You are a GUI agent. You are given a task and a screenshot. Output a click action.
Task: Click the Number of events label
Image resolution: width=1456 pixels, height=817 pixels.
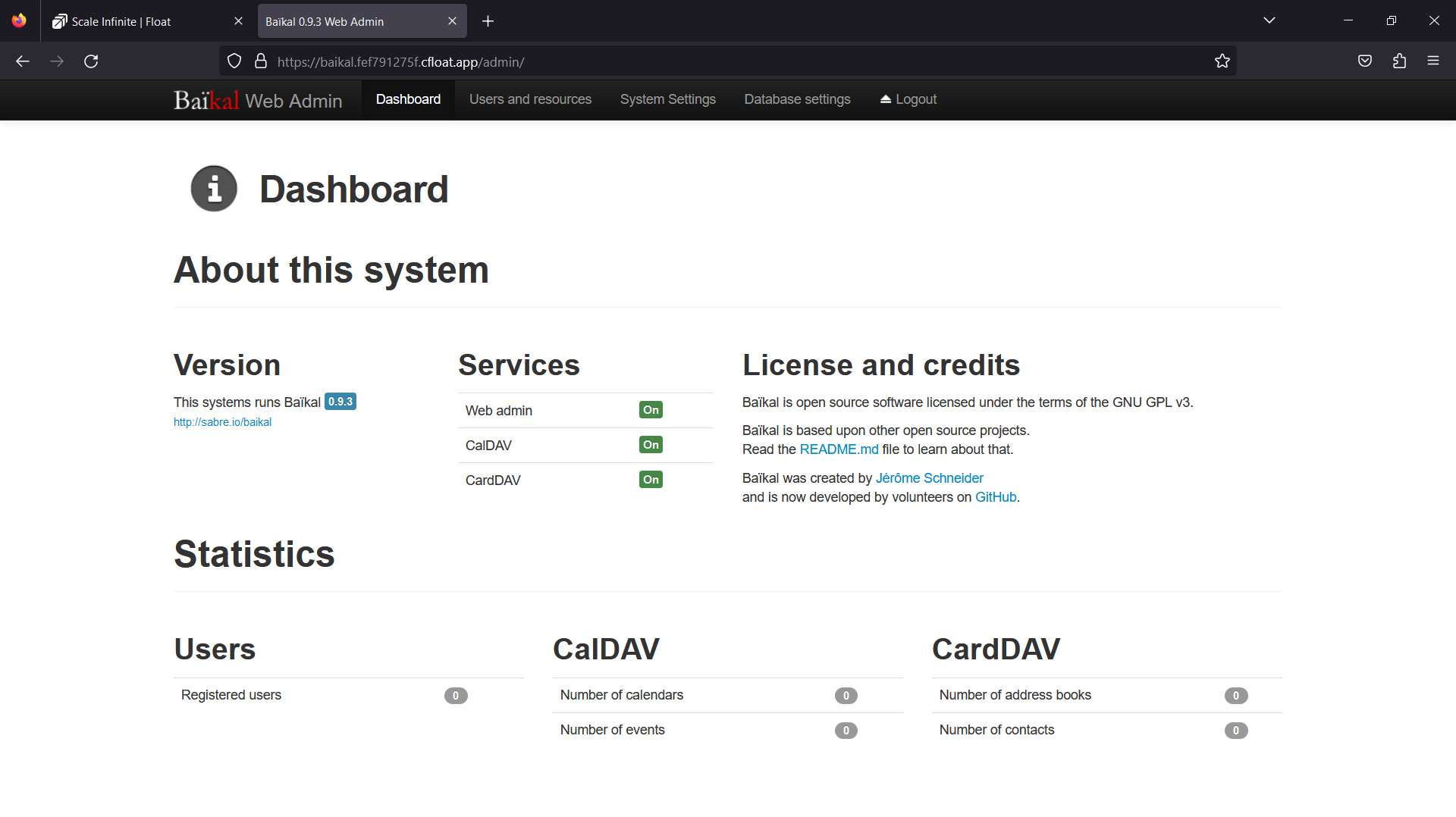(x=613, y=730)
